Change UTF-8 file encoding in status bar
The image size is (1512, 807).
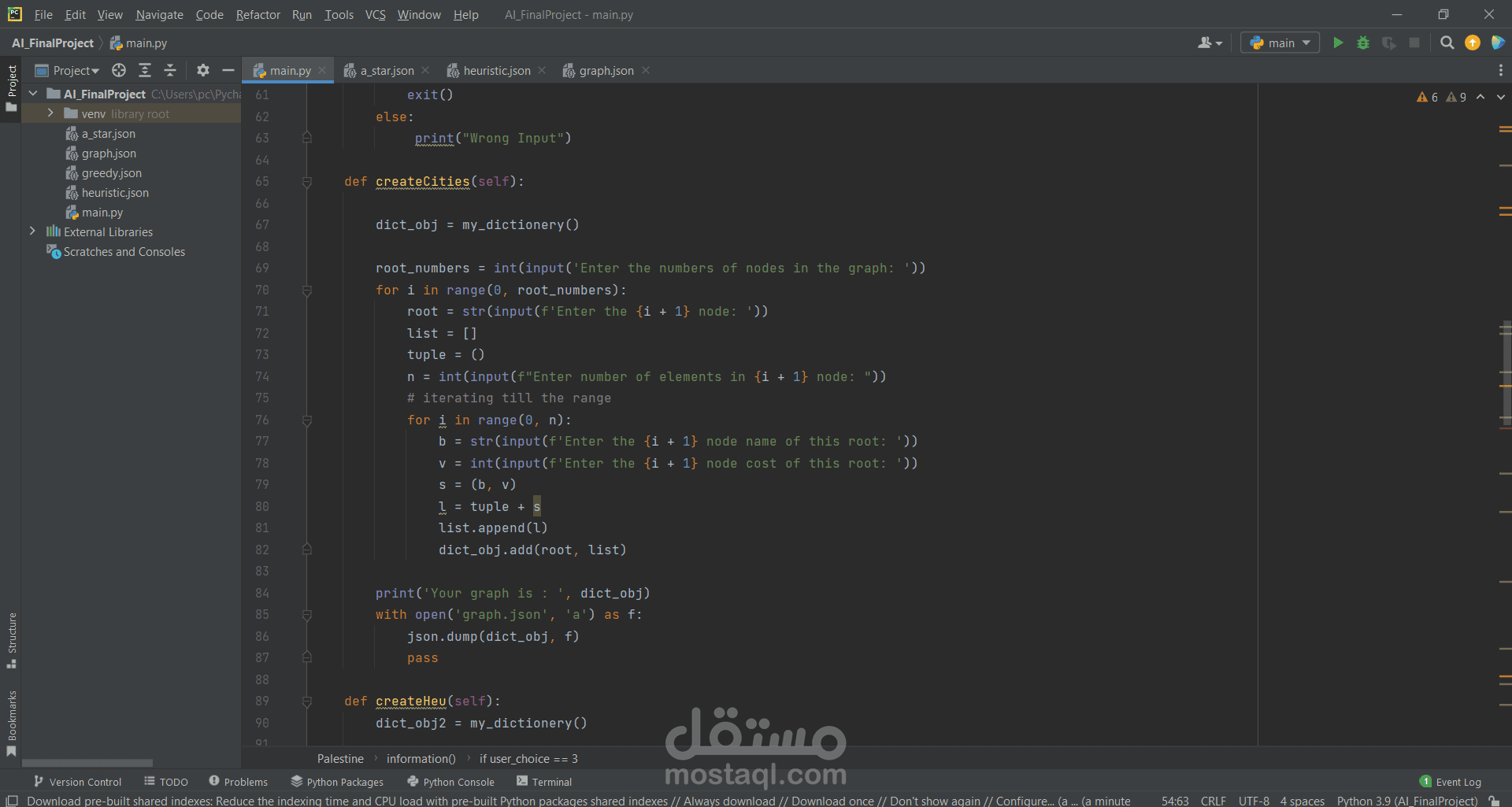[x=1254, y=801]
